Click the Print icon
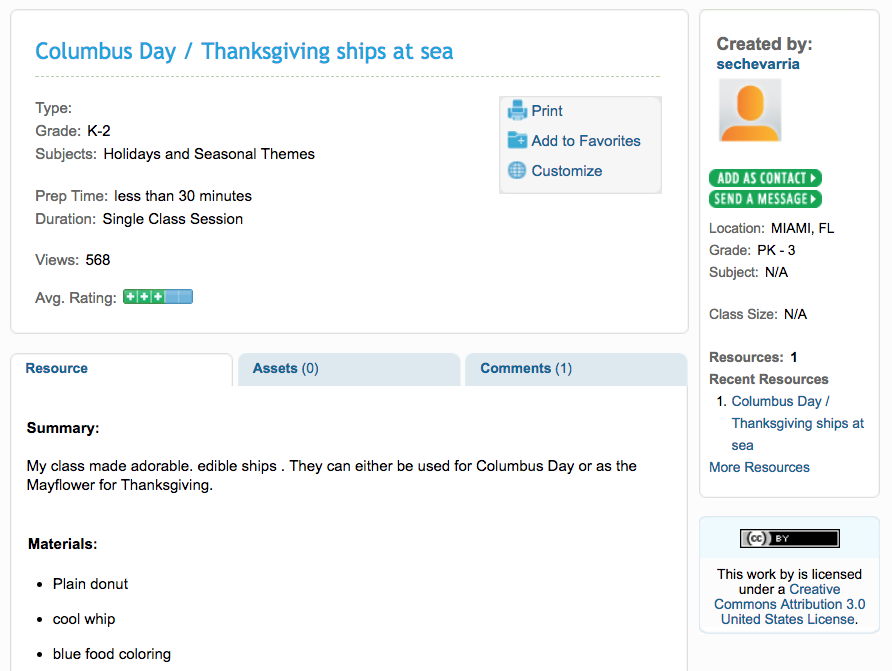The width and height of the screenshot is (892, 671). (545, 110)
